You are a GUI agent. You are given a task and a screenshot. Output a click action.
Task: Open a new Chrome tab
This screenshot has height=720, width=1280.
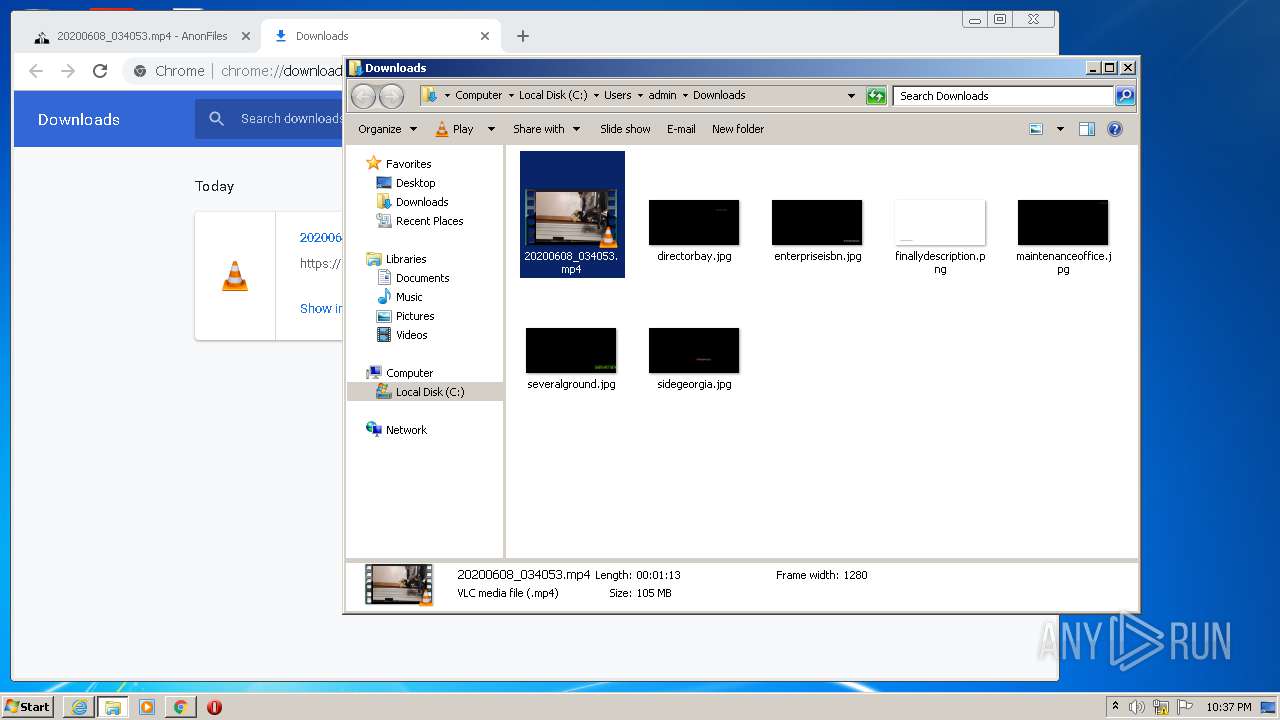[x=523, y=36]
